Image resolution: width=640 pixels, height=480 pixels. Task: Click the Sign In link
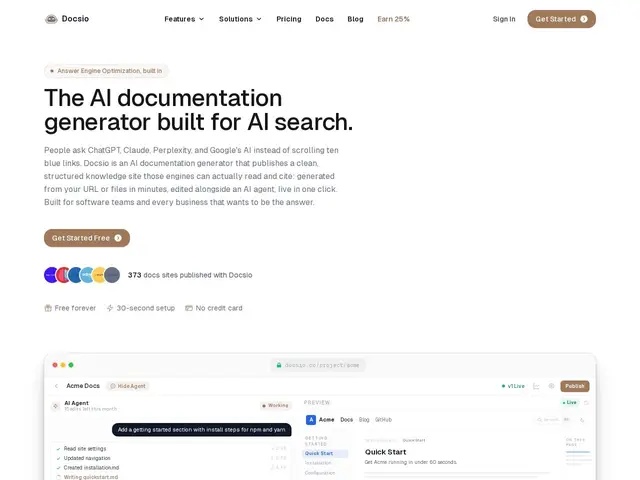[x=504, y=19]
